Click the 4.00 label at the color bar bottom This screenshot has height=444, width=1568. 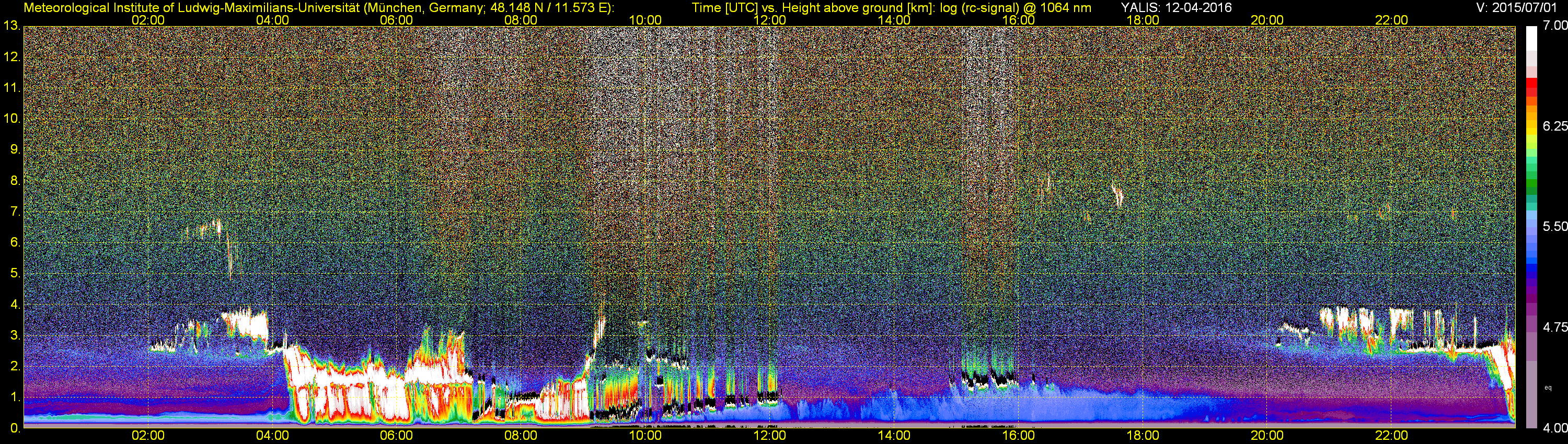pos(1554,428)
